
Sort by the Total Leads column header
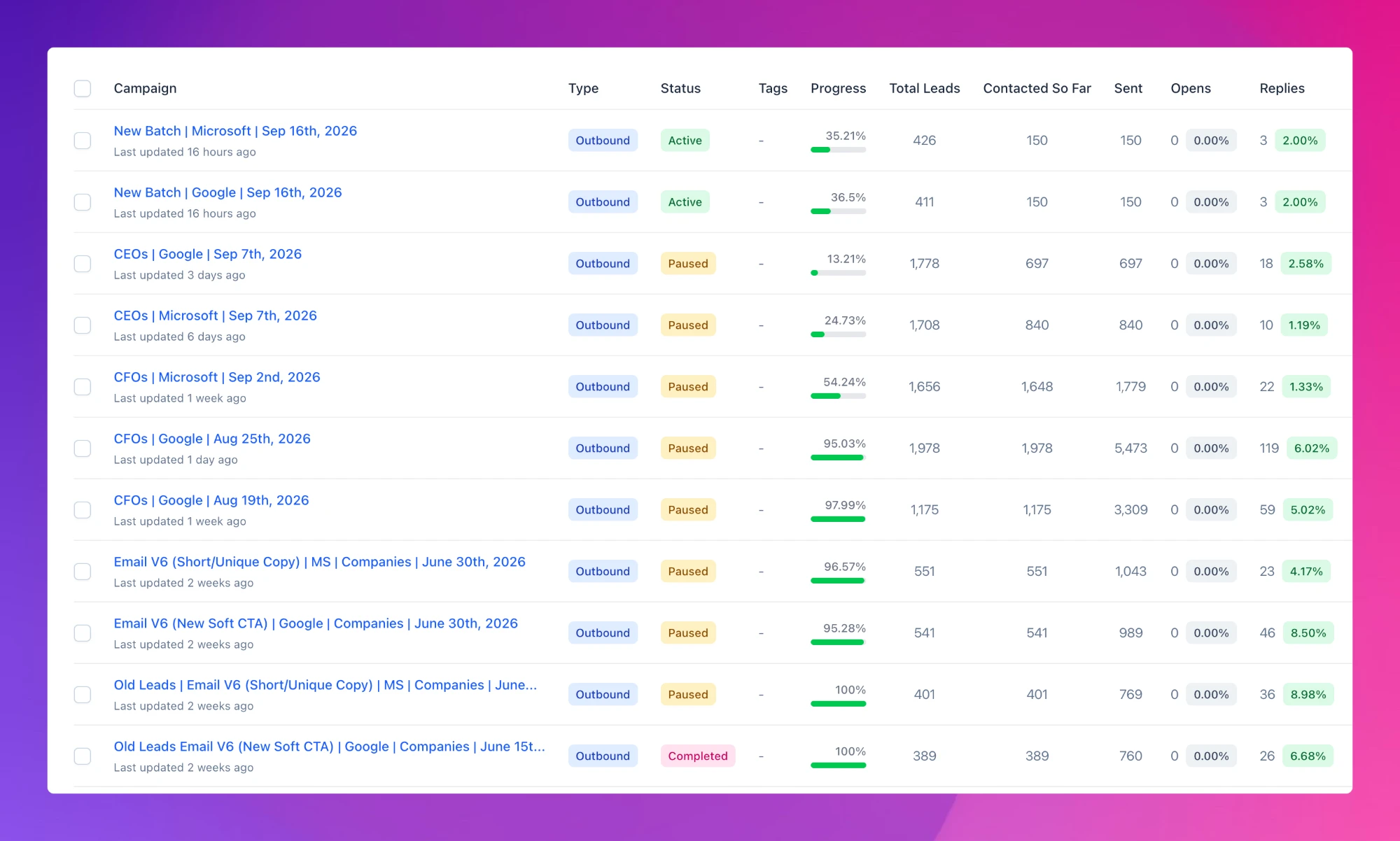[924, 88]
